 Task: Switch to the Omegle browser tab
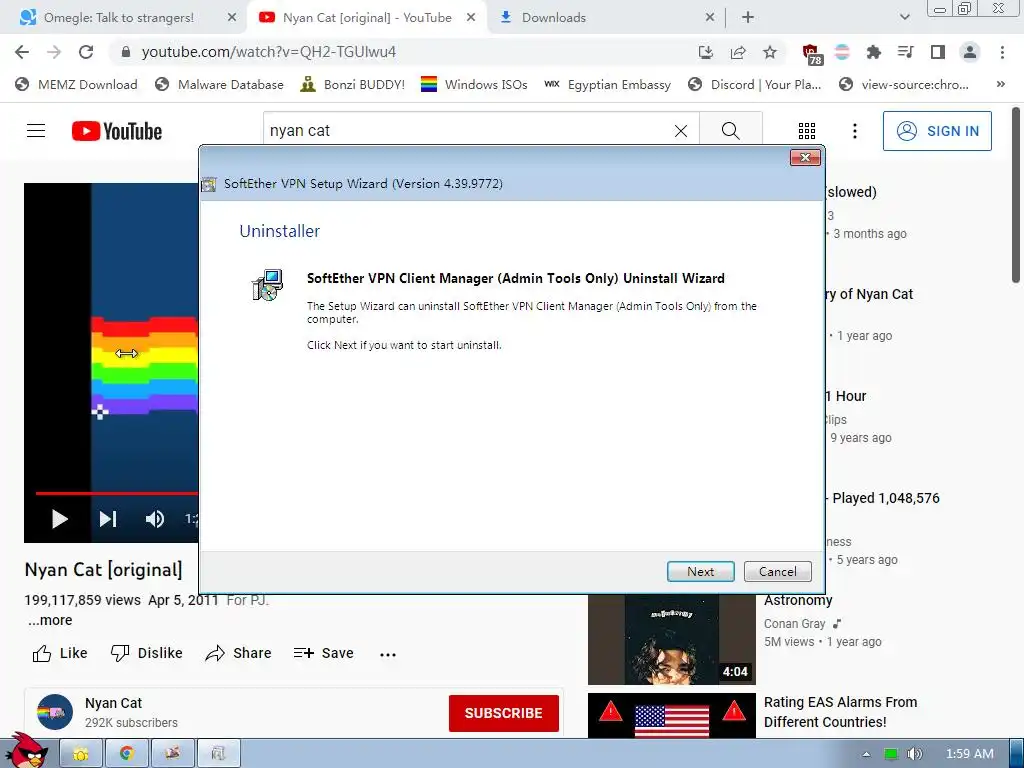(119, 18)
